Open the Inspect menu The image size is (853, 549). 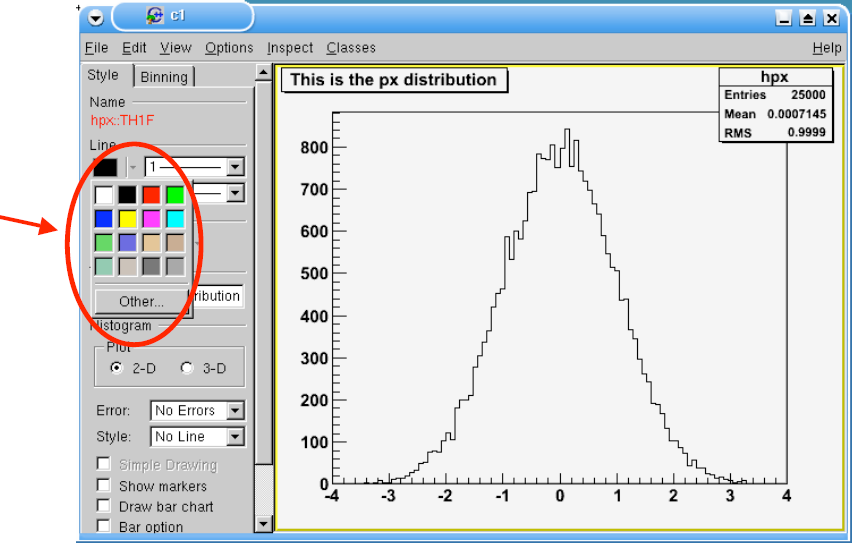(290, 48)
